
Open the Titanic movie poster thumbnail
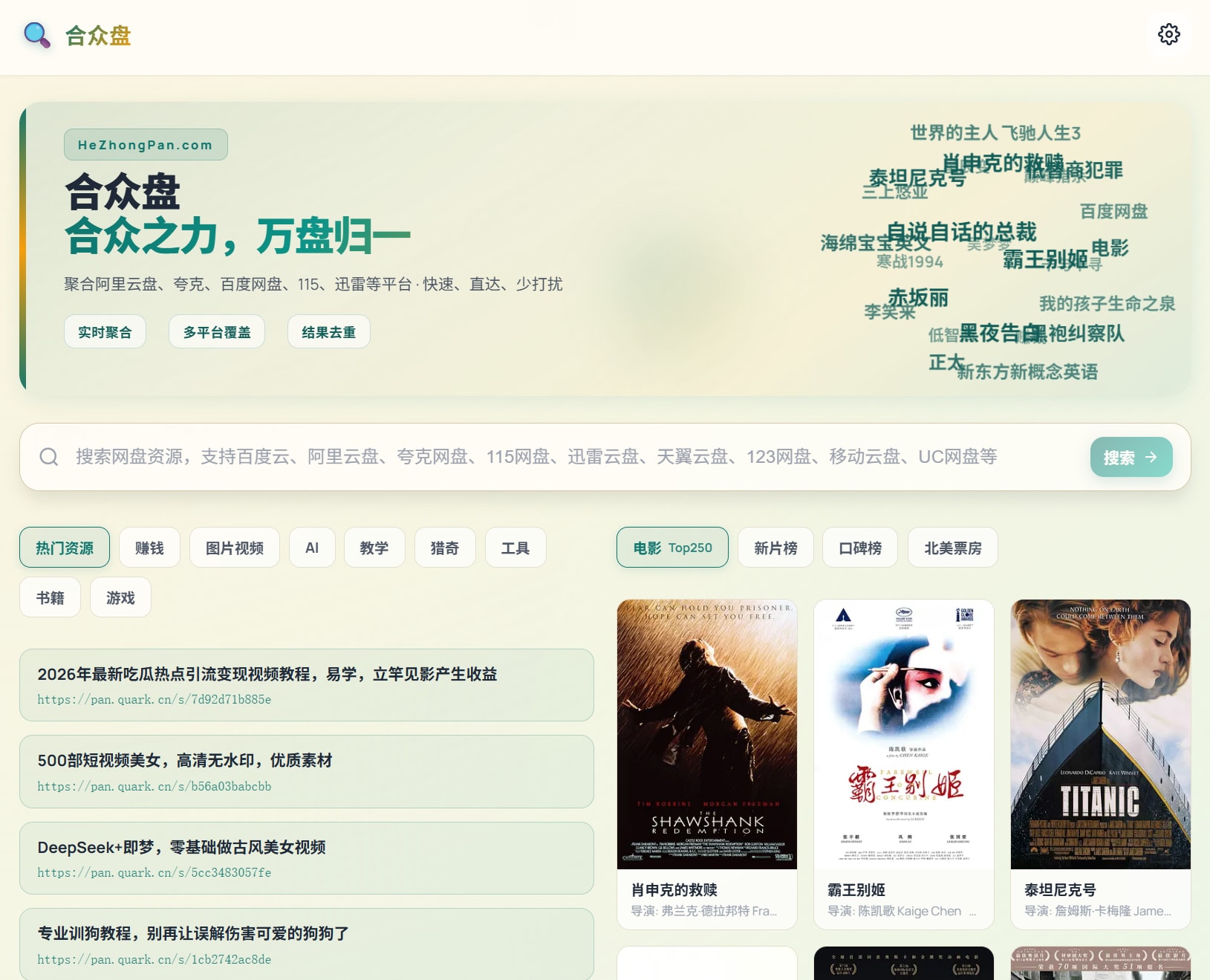click(x=1101, y=734)
